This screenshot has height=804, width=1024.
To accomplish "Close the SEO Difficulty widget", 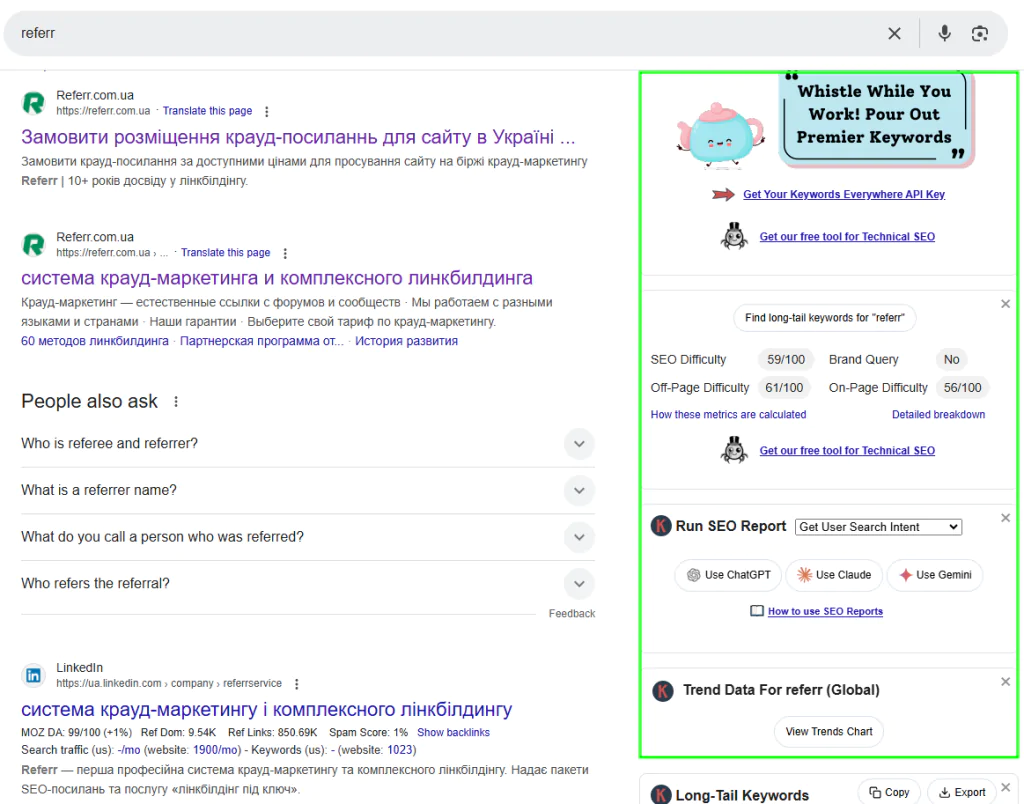I will pyautogui.click(x=1006, y=304).
